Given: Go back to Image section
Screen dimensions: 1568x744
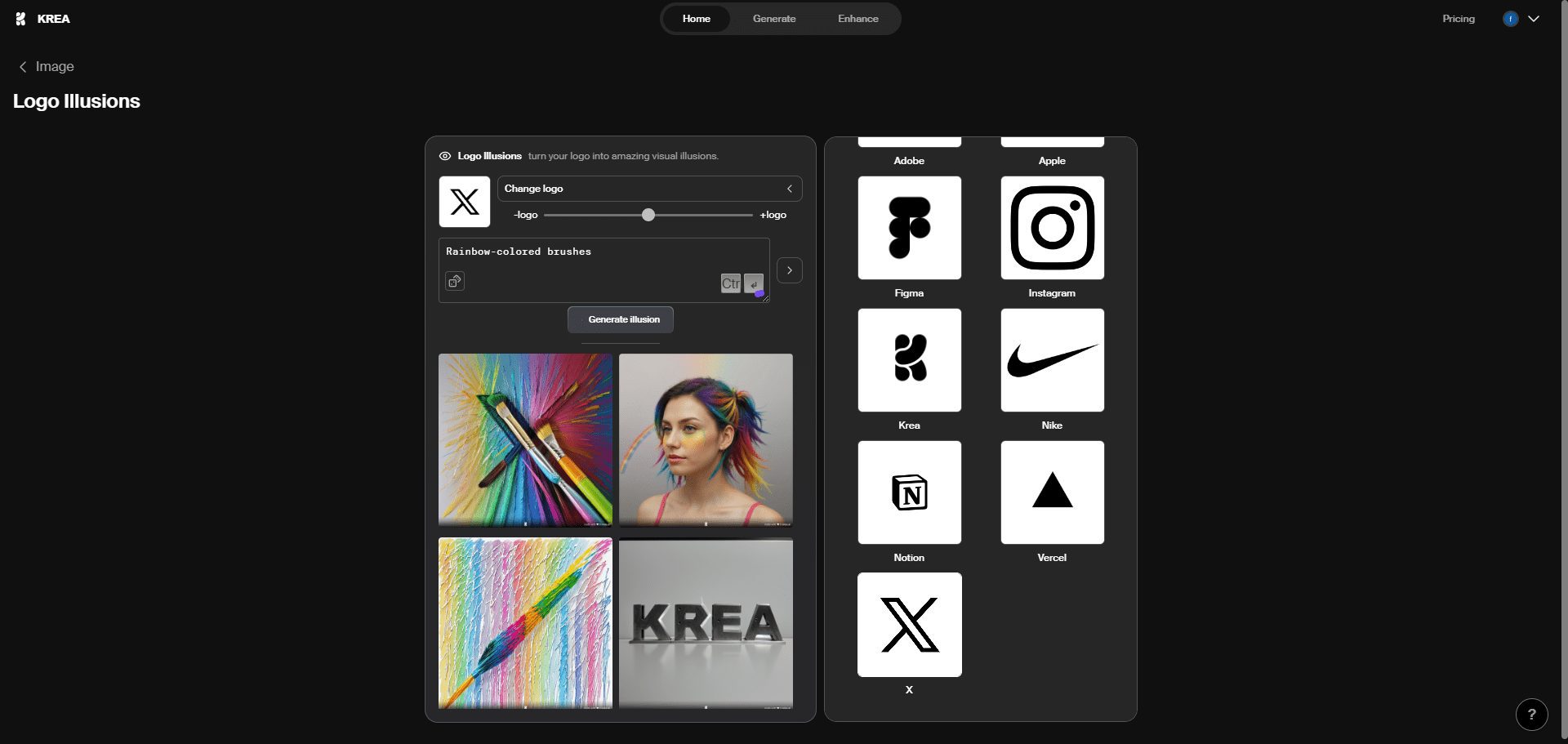Looking at the screenshot, I should pos(47,67).
